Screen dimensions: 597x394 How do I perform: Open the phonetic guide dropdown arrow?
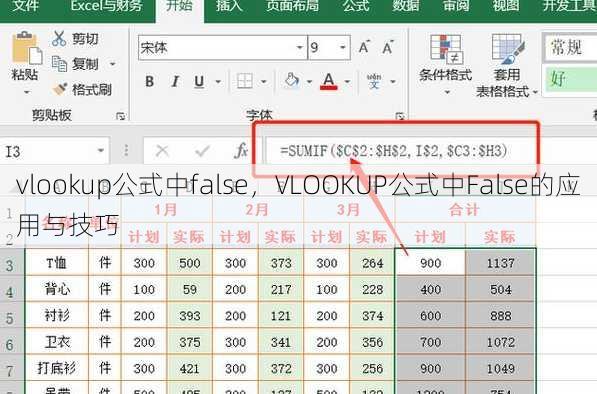(393, 81)
